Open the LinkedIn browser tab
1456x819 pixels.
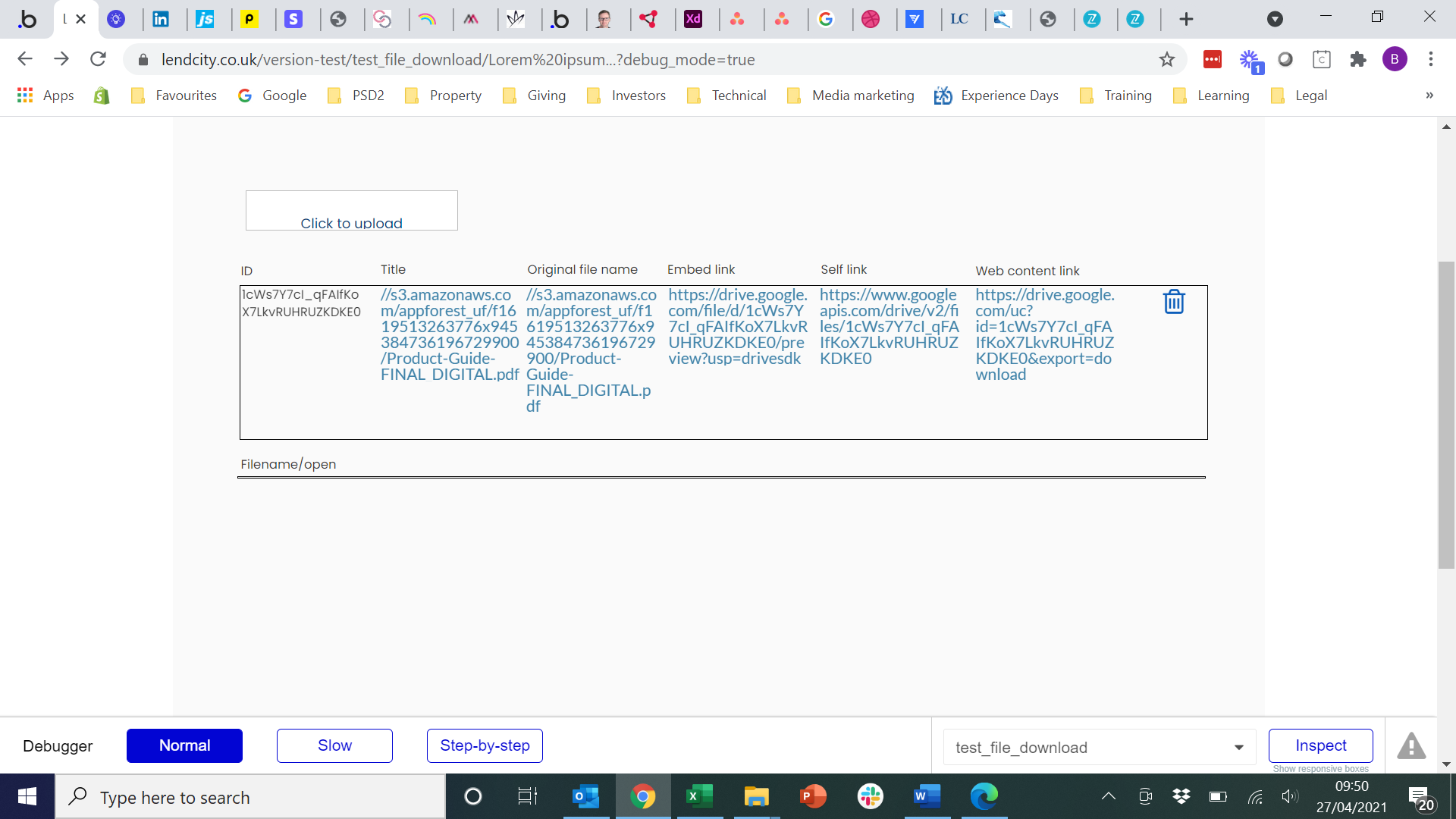click(x=161, y=19)
